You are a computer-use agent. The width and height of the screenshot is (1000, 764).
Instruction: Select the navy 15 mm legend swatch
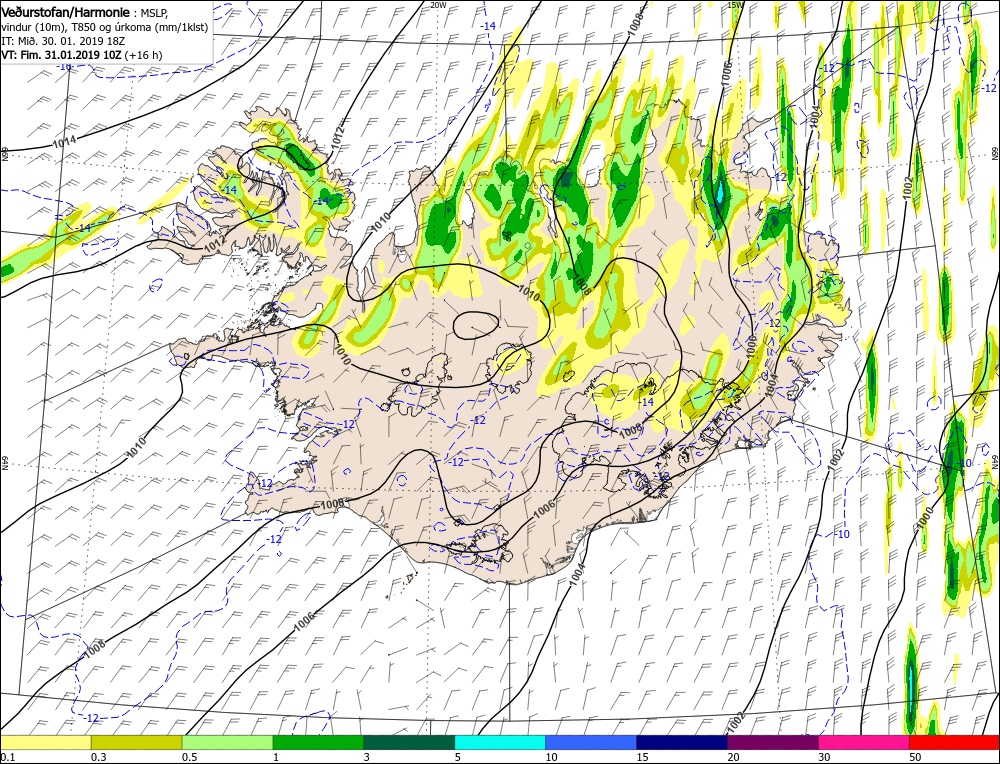pyautogui.click(x=682, y=742)
